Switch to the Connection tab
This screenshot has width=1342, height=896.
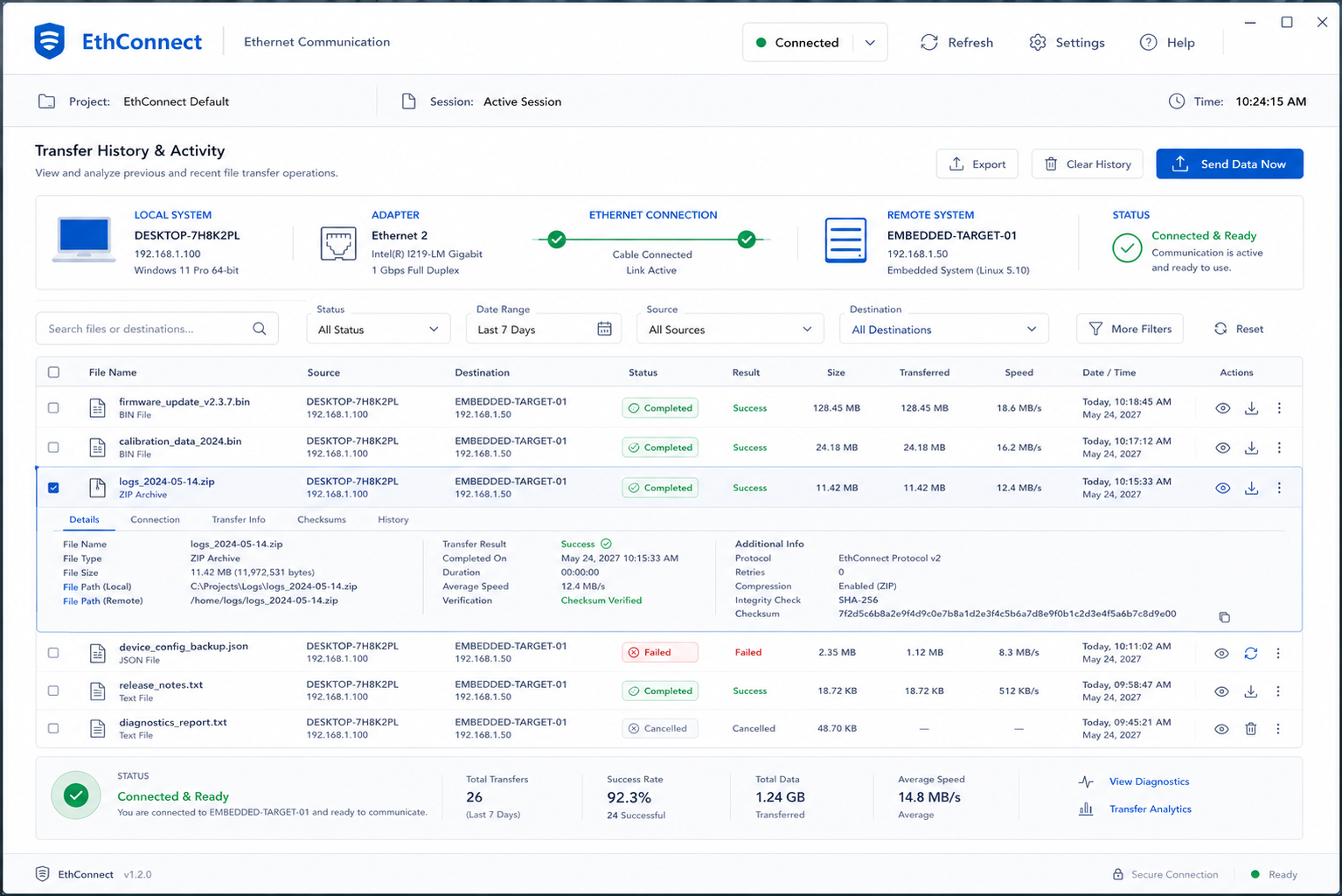pos(155,519)
